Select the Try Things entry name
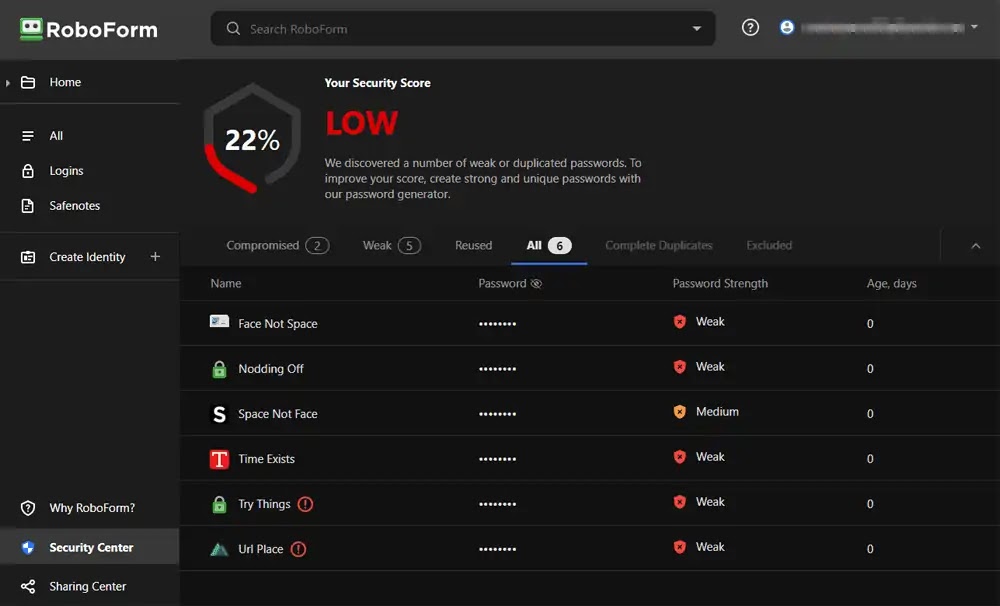Screen dimensions: 1000x606 point(264,504)
